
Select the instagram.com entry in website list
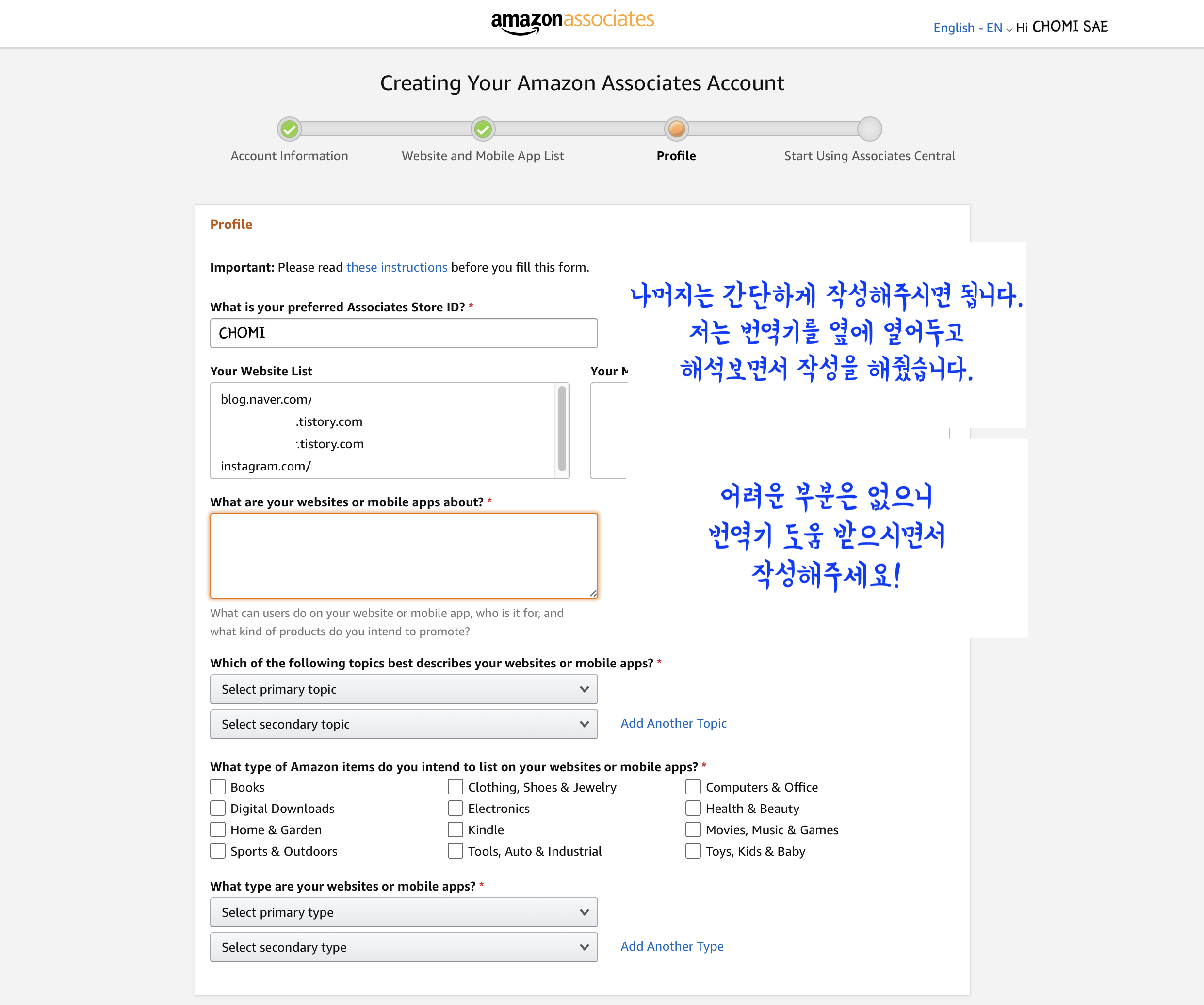coord(267,466)
